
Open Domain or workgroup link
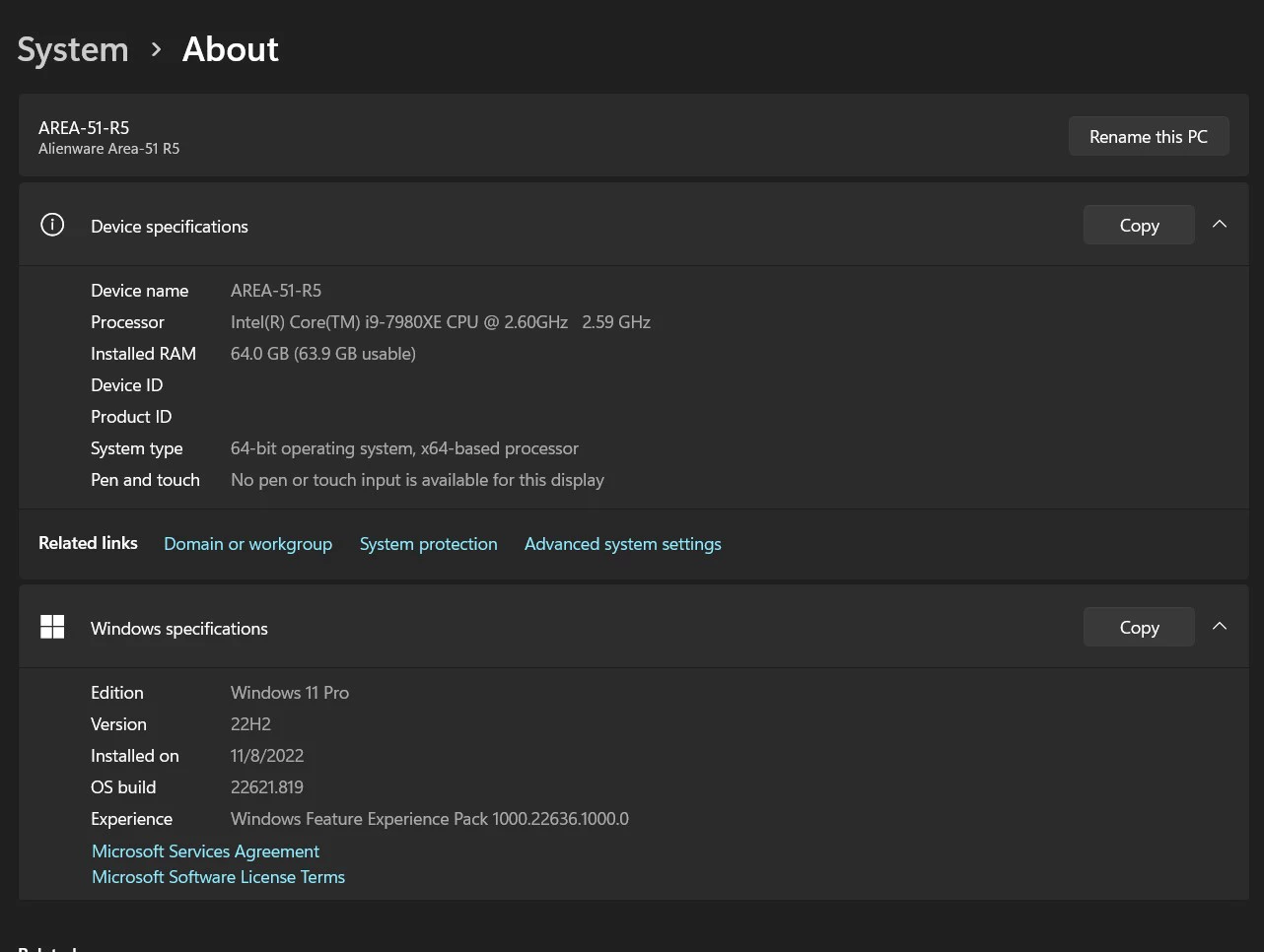[x=247, y=544]
